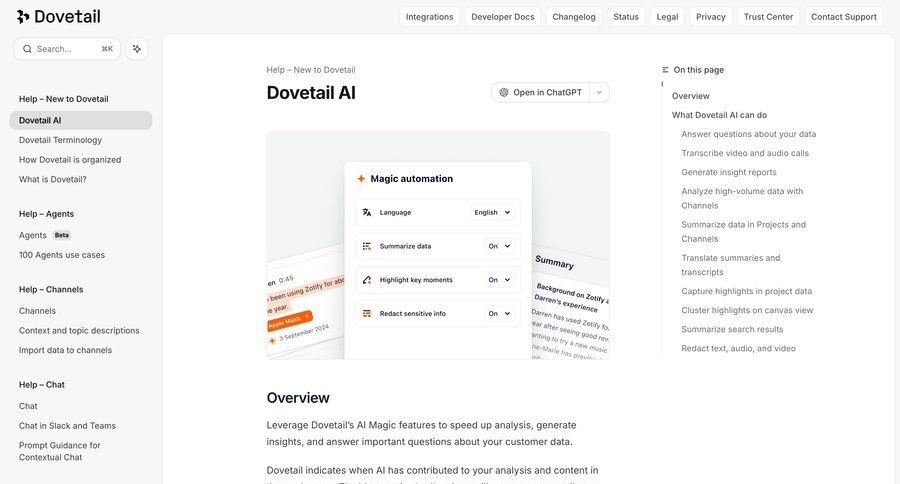The height and width of the screenshot is (484, 900).
Task: Toggle the Highlight key moments On selector
Action: 499,280
